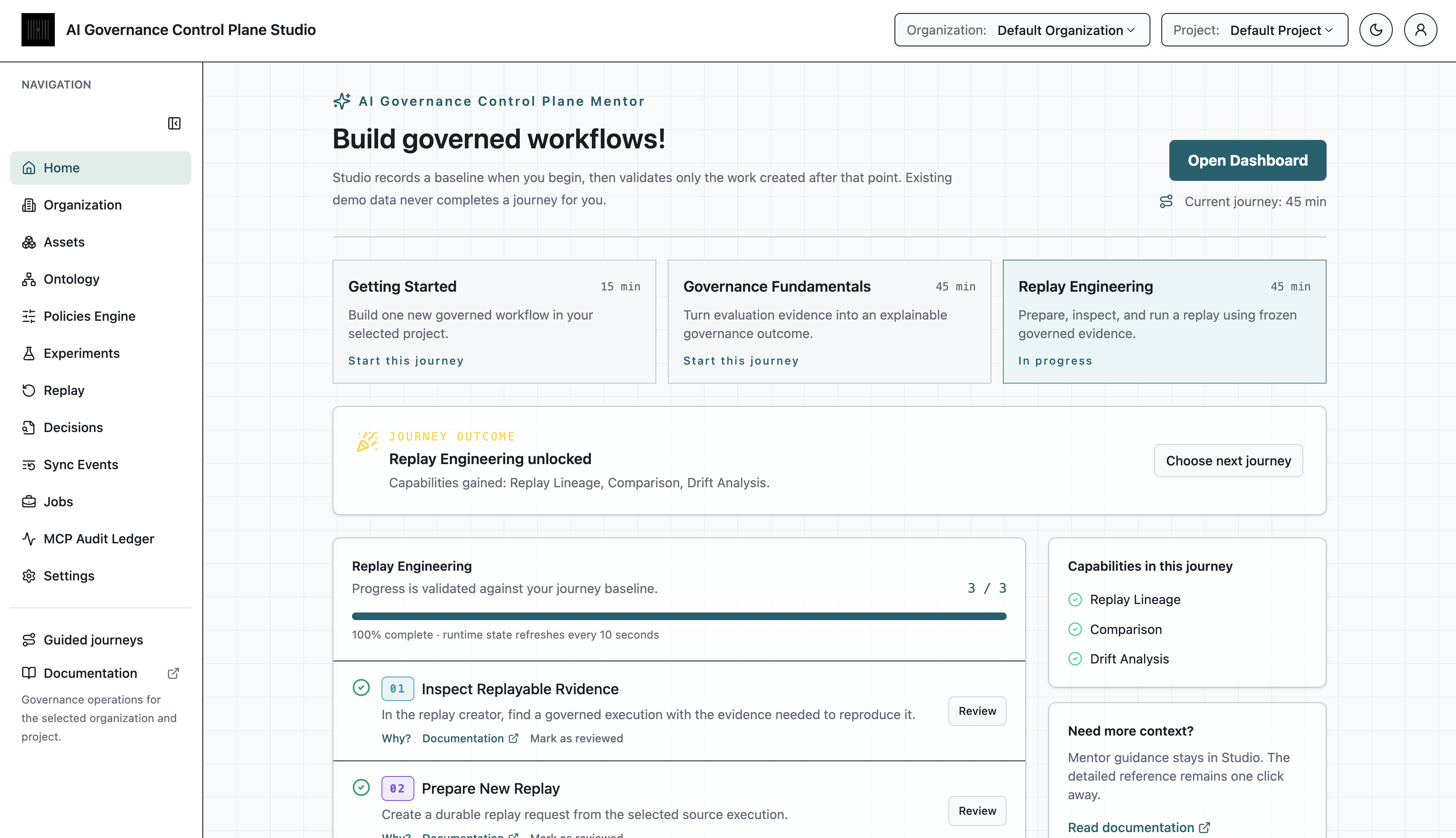This screenshot has width=1456, height=838.
Task: Click the 100% complete status text
Action: point(505,635)
